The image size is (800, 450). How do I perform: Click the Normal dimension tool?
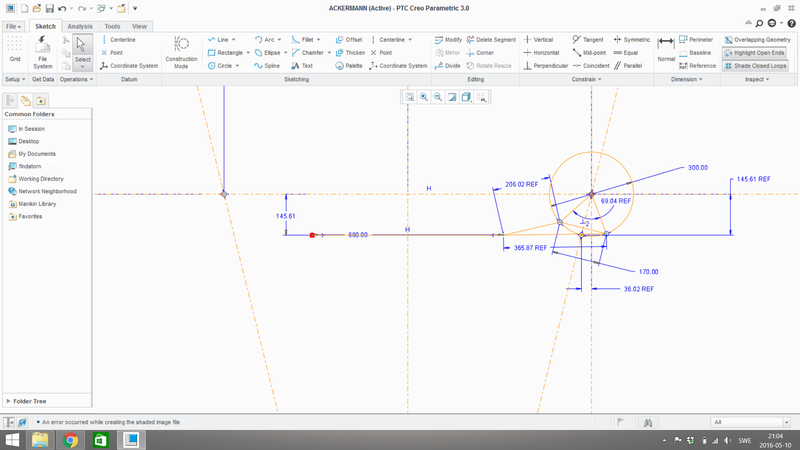pyautogui.click(x=666, y=49)
